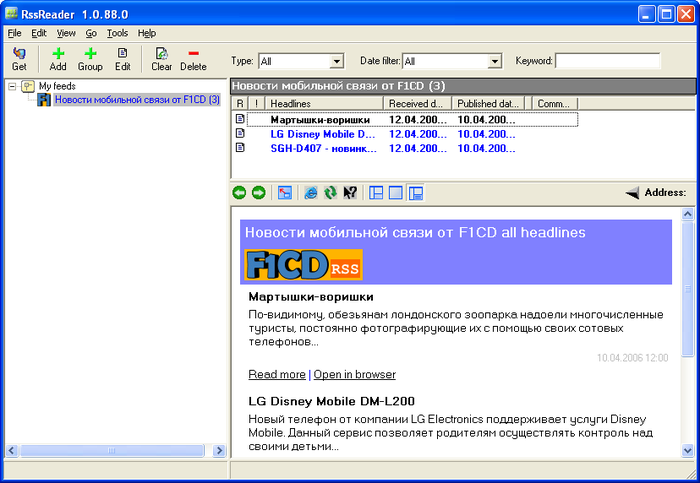This screenshot has width=700, height=483.
Task: Click the feed tree horizontal scrollbar thumb
Action: pos(112,450)
